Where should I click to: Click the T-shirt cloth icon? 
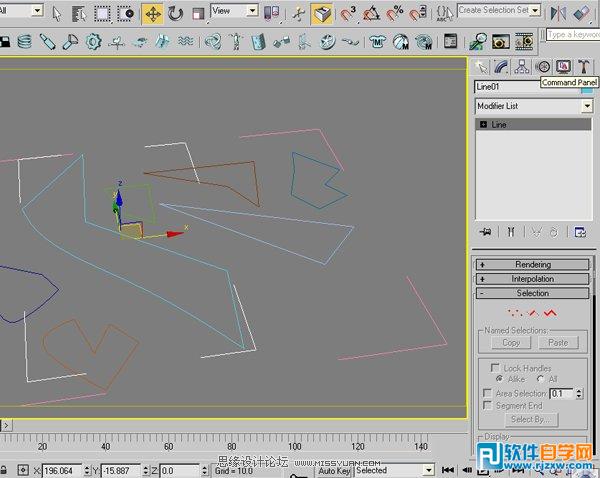(x=377, y=42)
